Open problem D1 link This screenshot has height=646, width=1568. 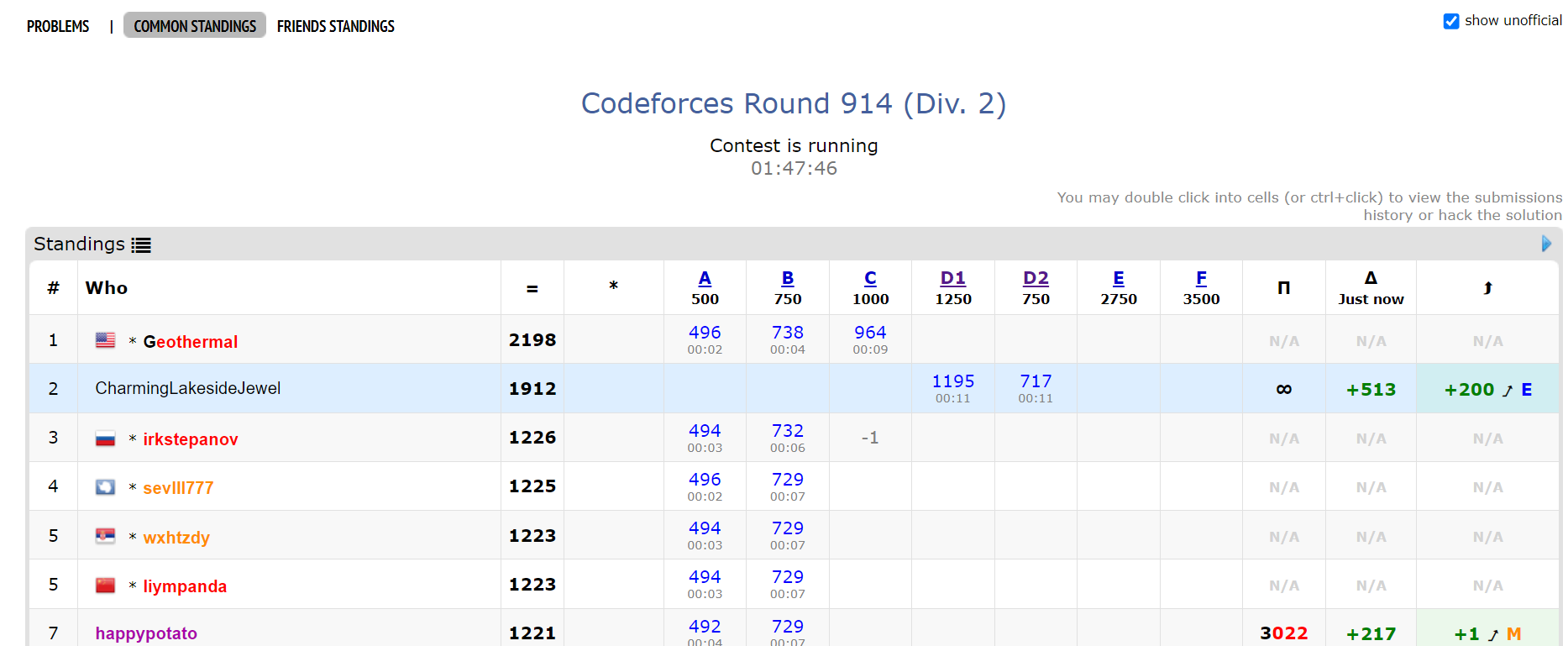click(953, 278)
